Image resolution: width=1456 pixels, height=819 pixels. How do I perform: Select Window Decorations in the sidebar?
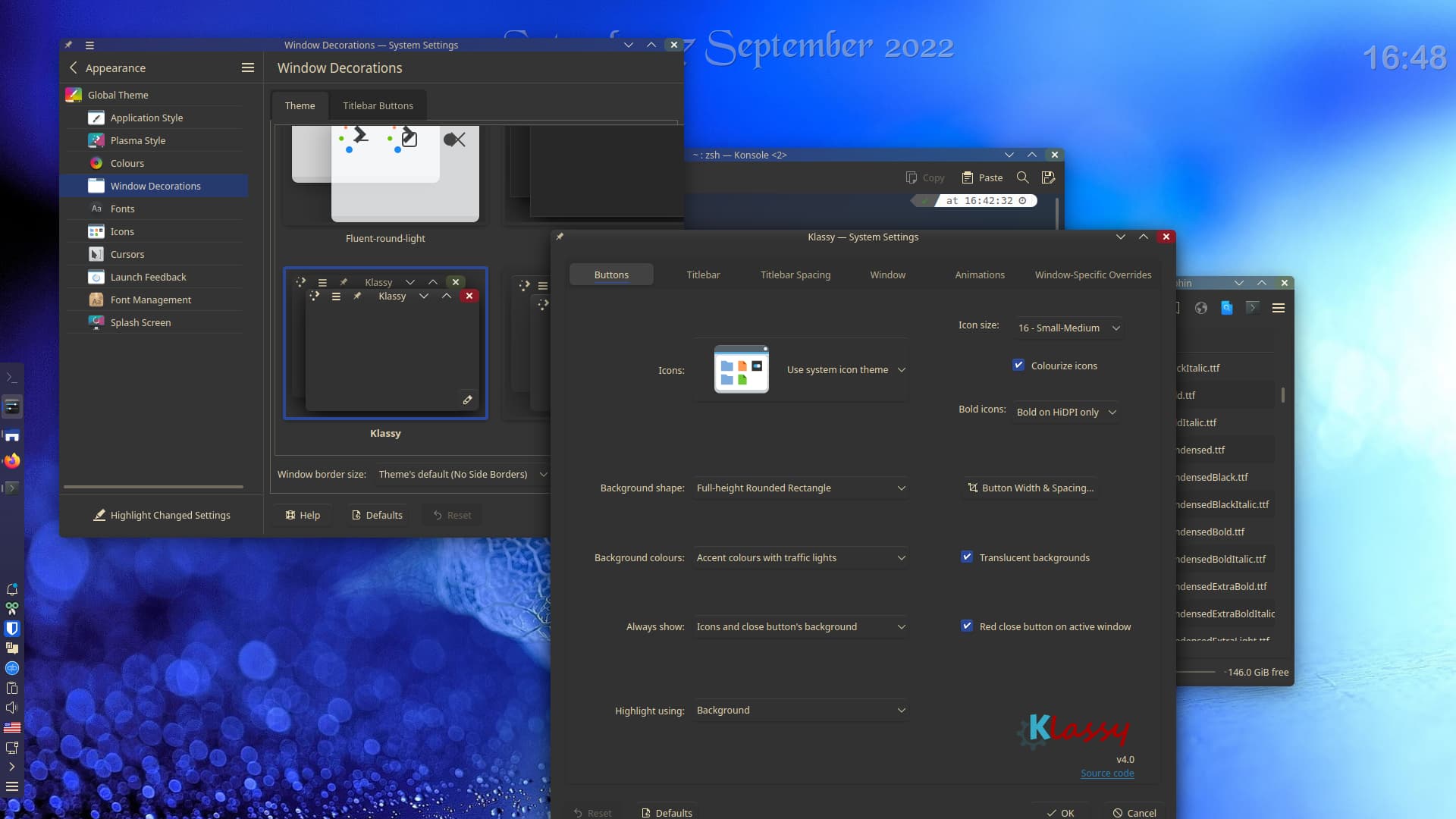point(154,186)
